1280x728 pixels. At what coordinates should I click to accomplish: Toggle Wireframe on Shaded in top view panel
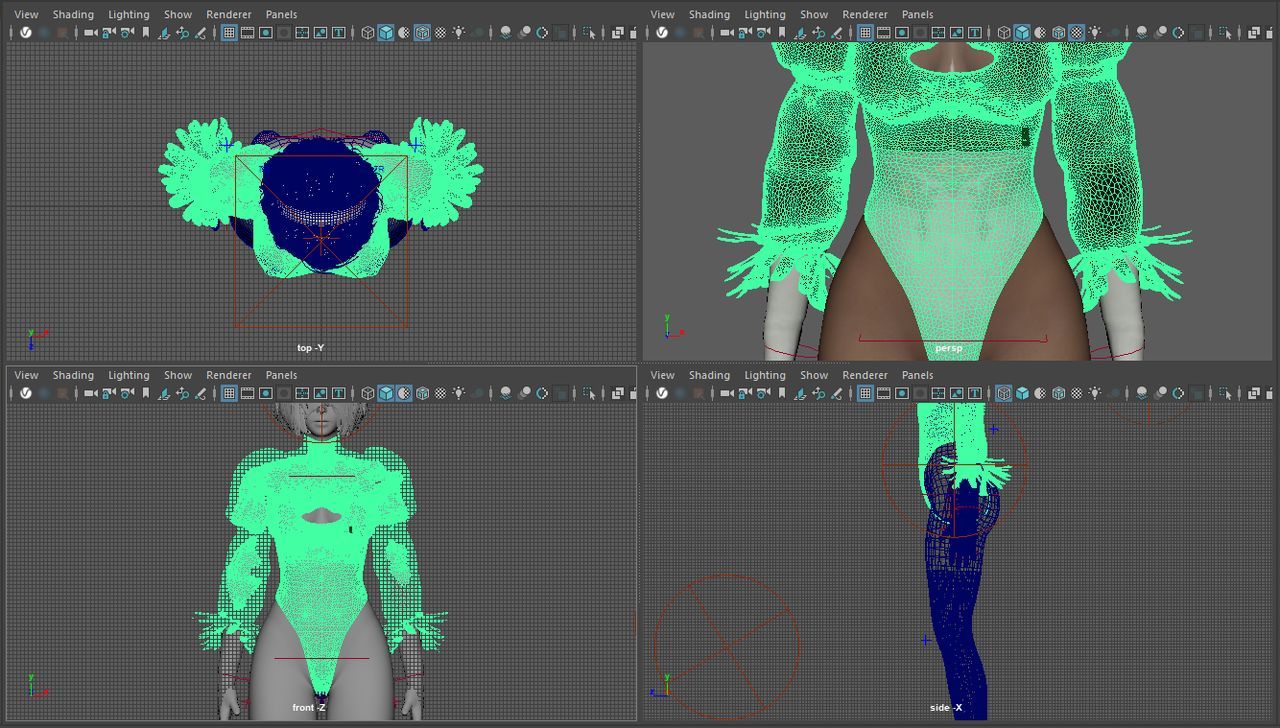[422, 32]
